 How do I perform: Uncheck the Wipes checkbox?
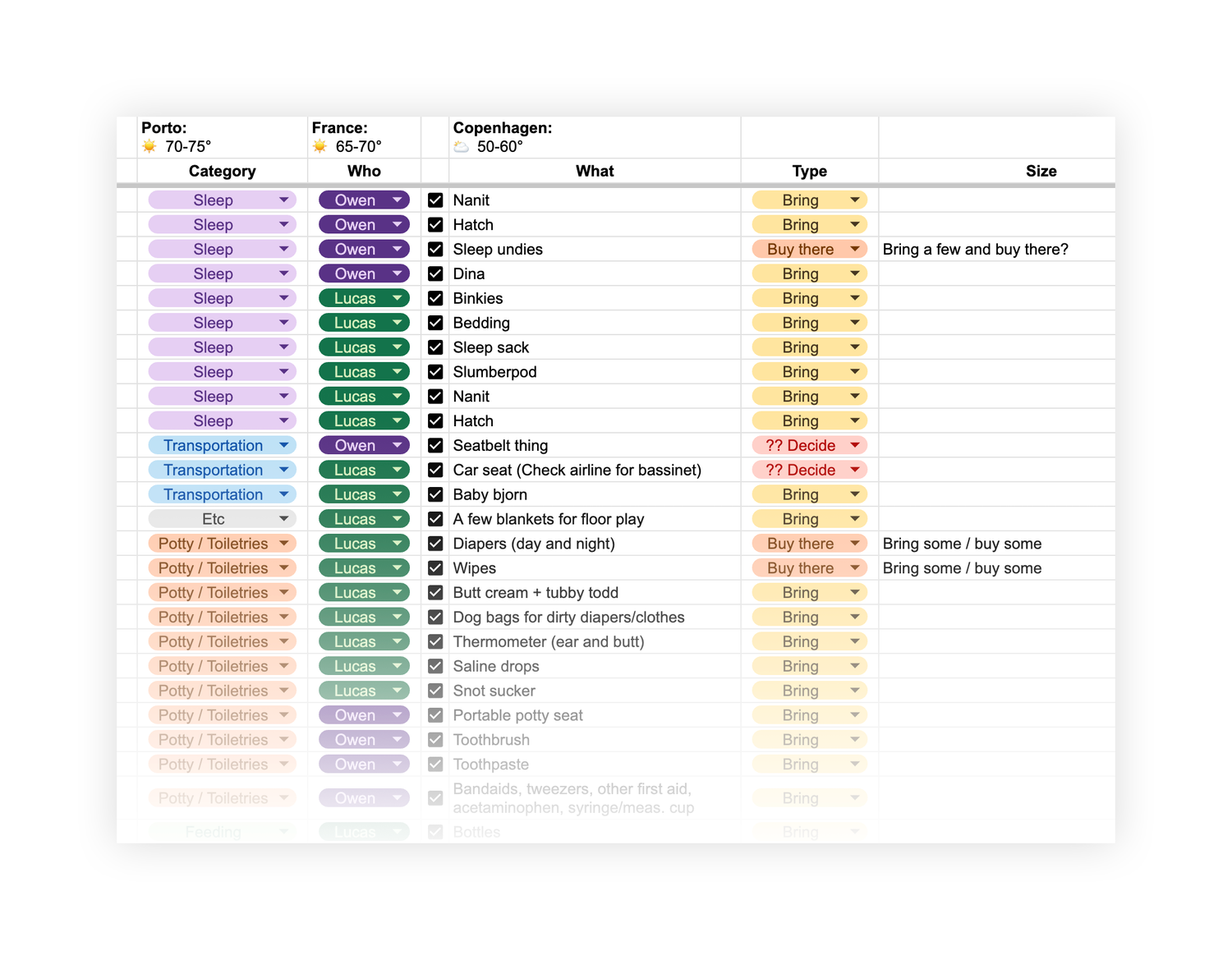tap(435, 568)
